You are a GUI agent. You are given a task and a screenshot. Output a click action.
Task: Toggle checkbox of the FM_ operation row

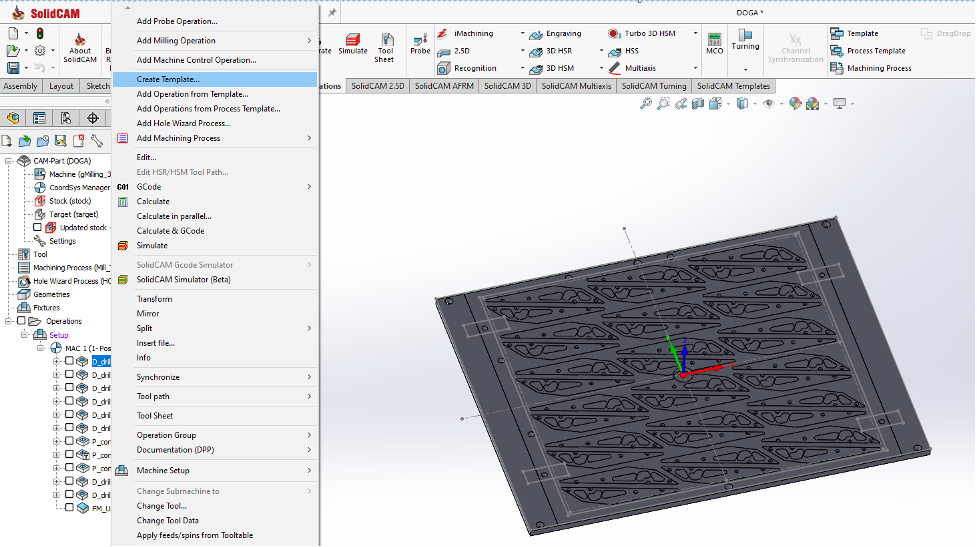69,508
